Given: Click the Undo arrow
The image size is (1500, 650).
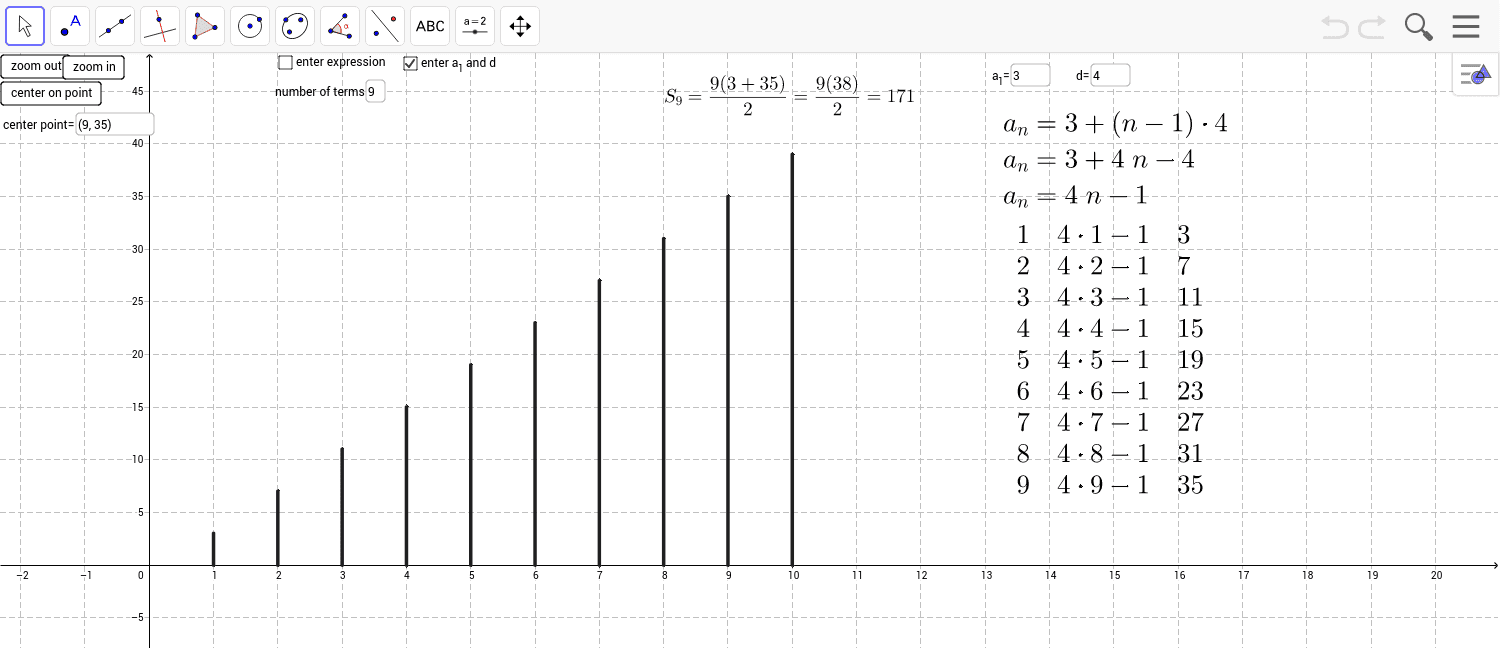Looking at the screenshot, I should point(1335,27).
